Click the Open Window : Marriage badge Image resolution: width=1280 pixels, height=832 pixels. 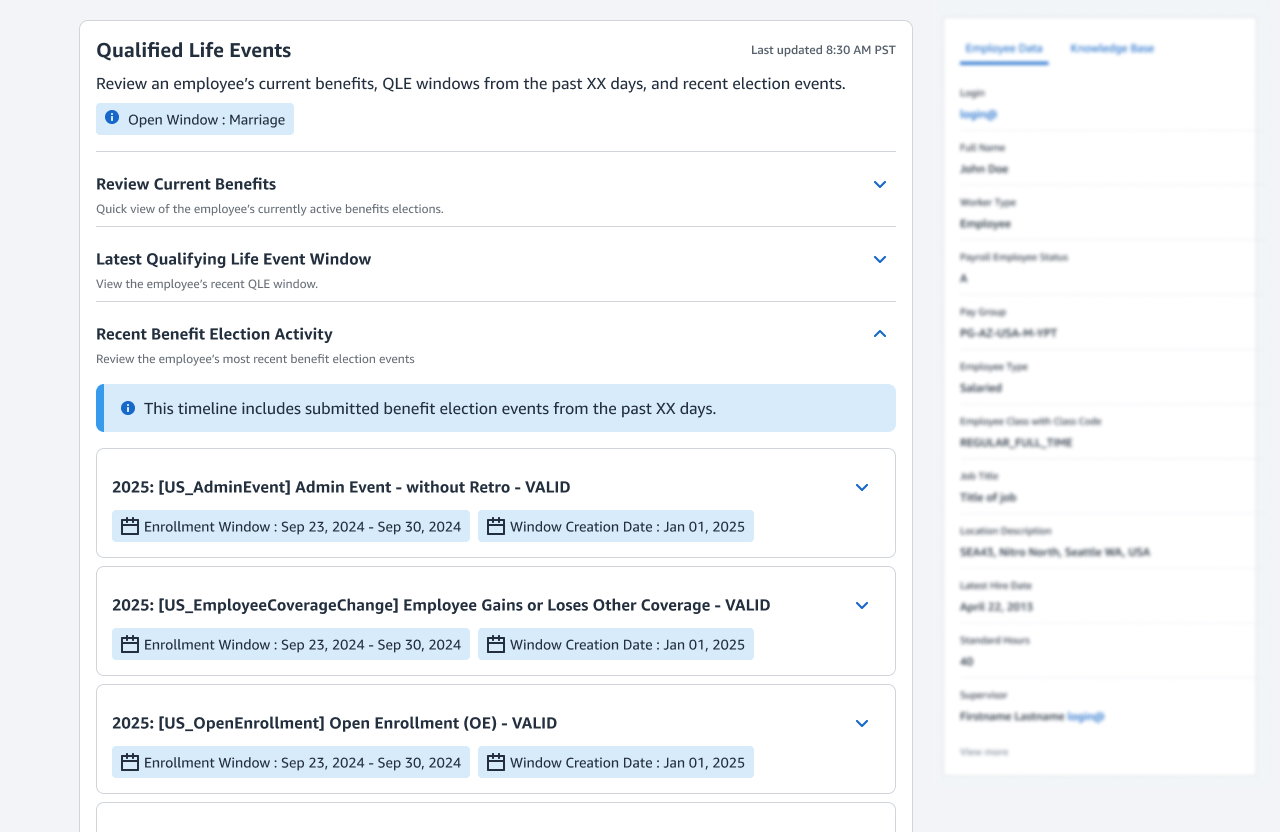[195, 119]
